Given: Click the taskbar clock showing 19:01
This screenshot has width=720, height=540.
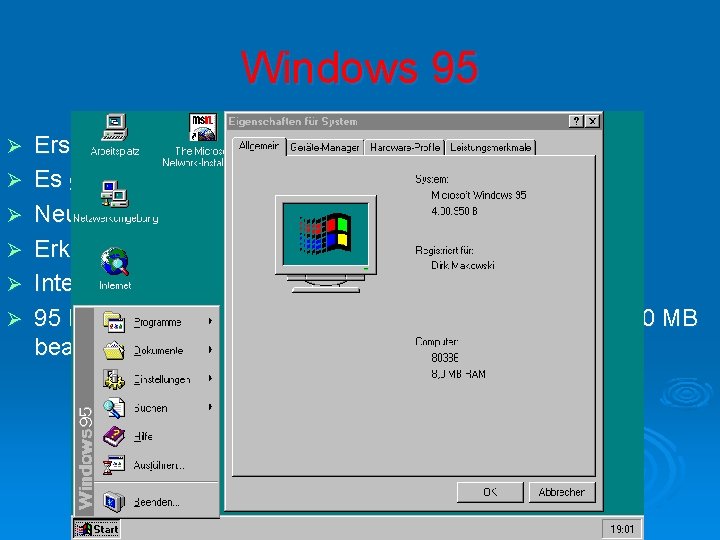Looking at the screenshot, I should pyautogui.click(x=622, y=529).
